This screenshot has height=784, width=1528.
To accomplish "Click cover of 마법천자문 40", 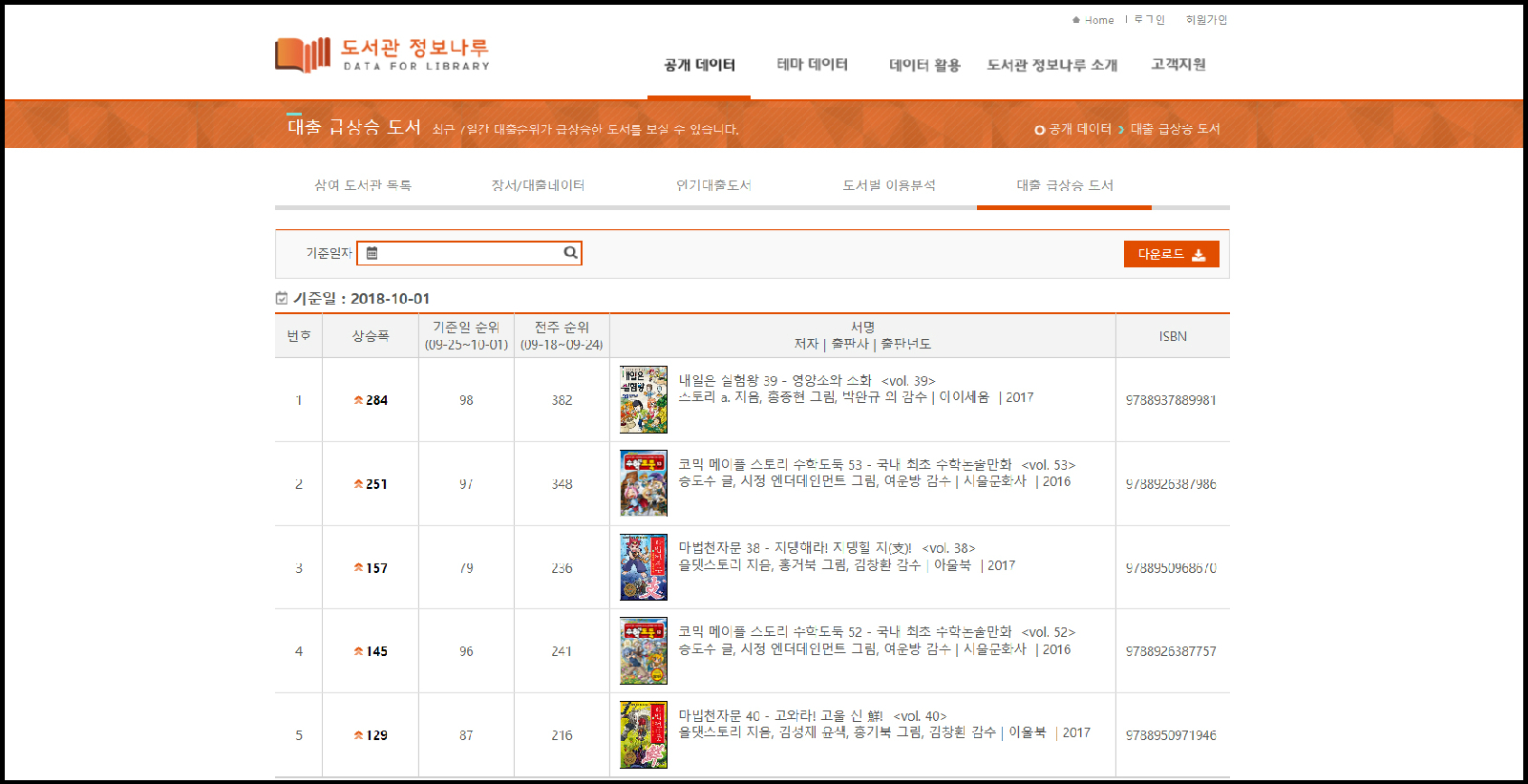I will click(x=644, y=734).
